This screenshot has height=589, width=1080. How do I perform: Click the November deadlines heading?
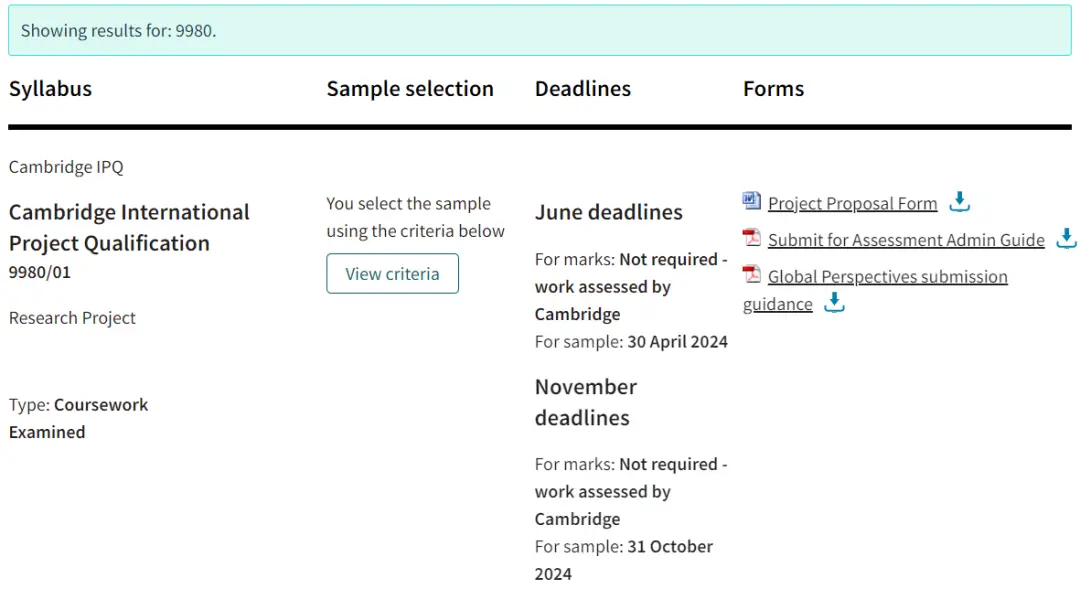click(586, 402)
